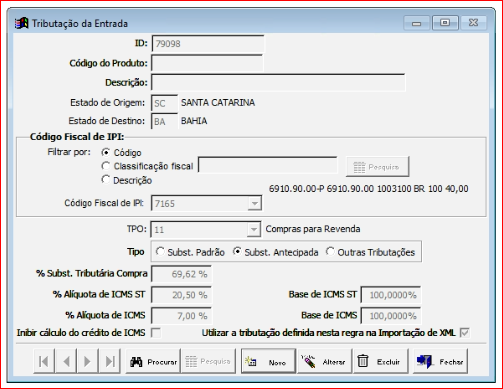Choose the Outras Tributações type
Image resolution: width=503 pixels, height=389 pixels.
point(330,251)
